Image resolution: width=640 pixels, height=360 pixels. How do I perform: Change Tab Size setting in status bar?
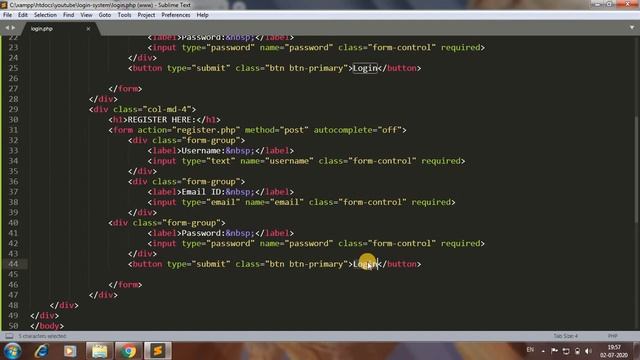click(x=565, y=336)
